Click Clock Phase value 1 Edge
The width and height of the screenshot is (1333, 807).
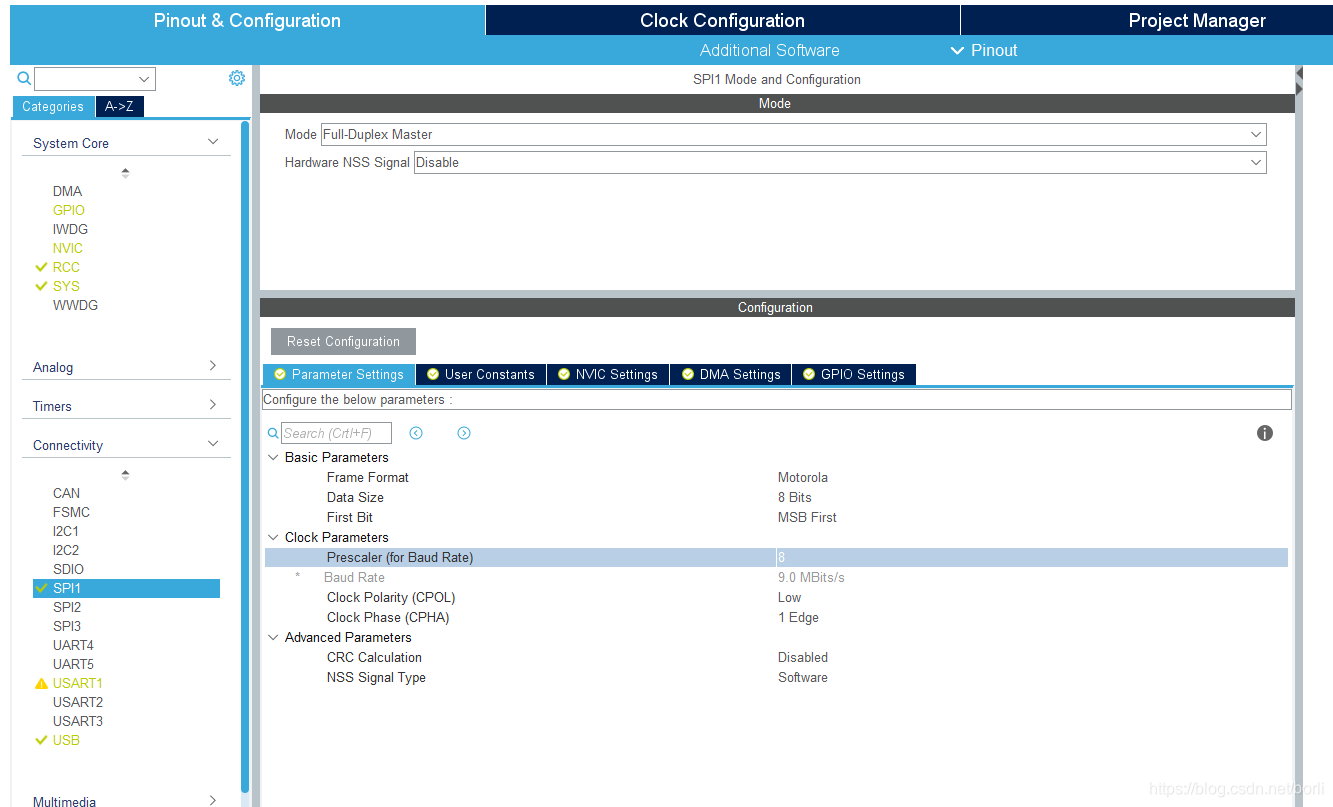[x=798, y=617]
